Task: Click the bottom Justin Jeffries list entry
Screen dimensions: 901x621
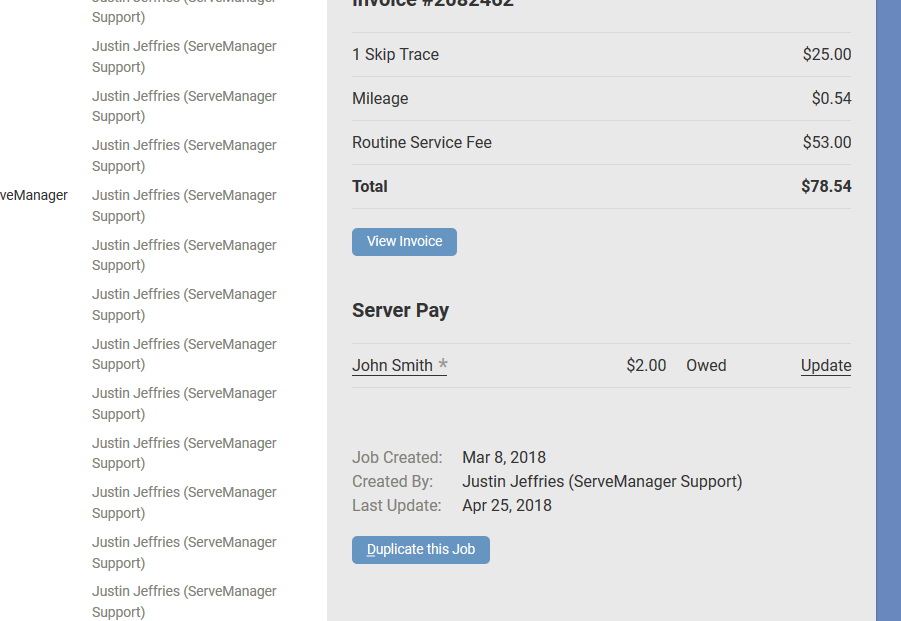Action: (x=184, y=601)
